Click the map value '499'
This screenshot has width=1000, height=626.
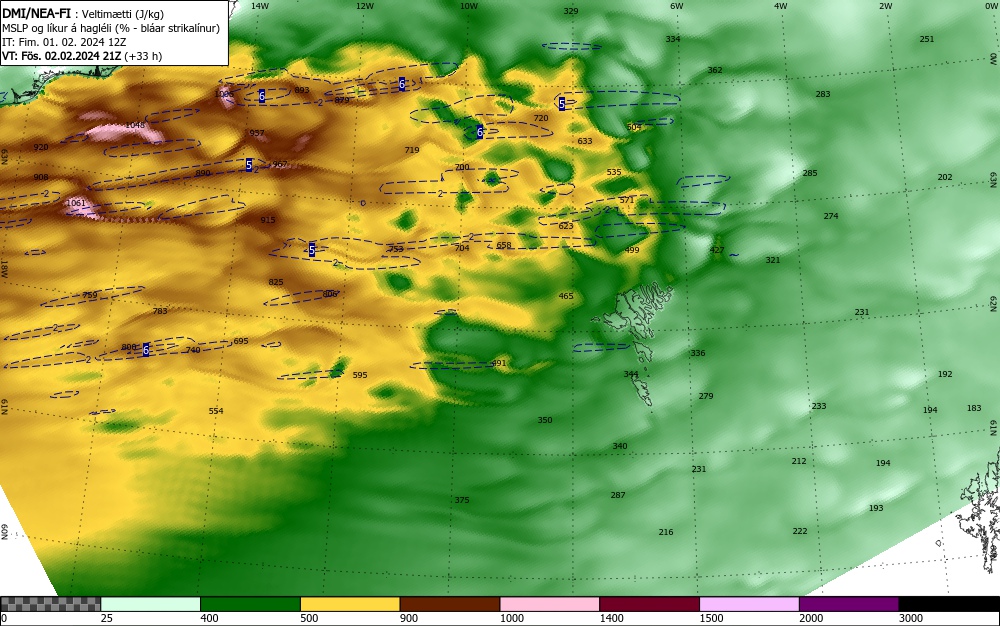click(632, 250)
